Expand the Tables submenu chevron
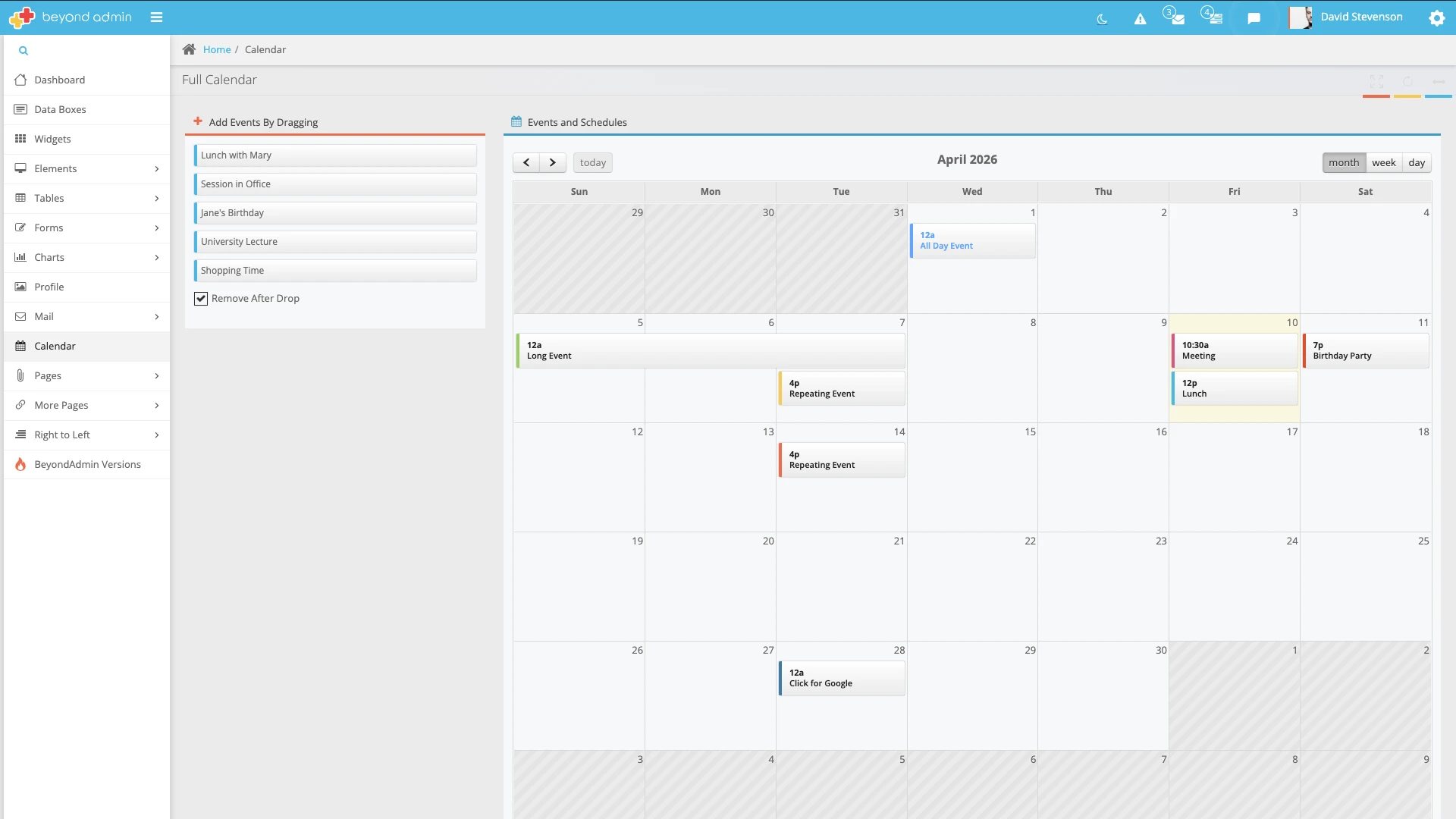This screenshot has width=1456, height=819. [x=157, y=199]
